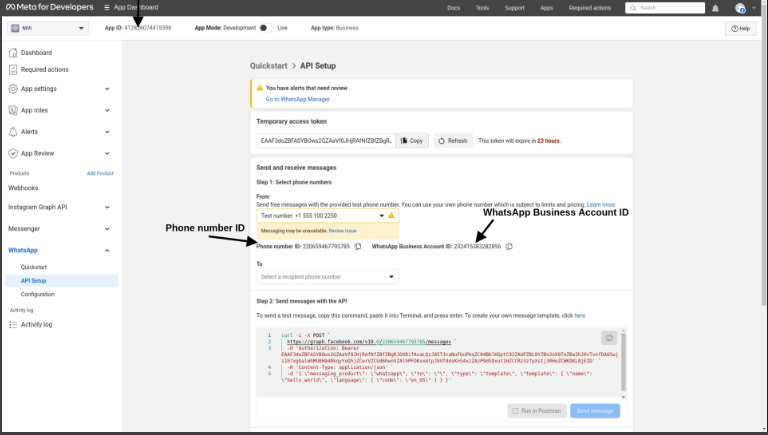Click the App settings gear icon
Screen dimensions: 768x435
(x=13, y=89)
